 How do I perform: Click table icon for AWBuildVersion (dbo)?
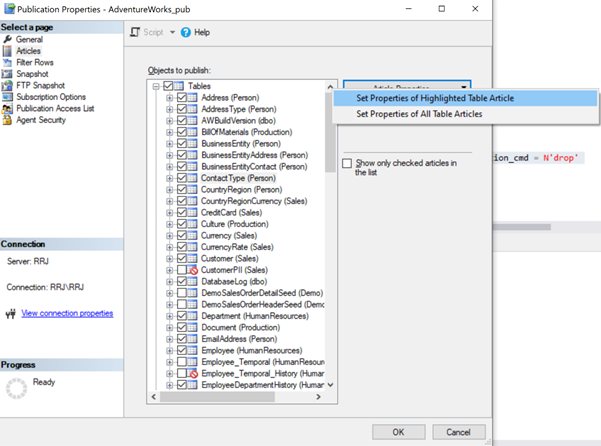[192, 121]
